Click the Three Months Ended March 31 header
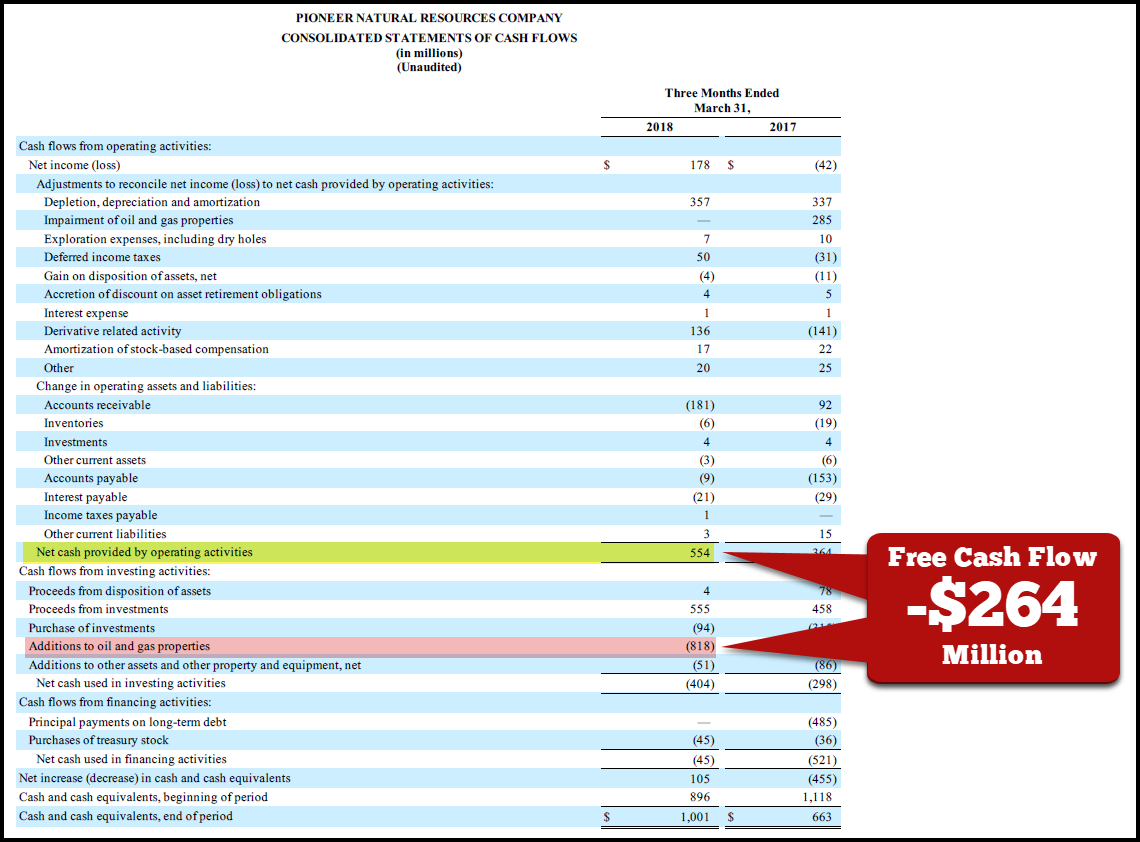1140x842 pixels. point(721,100)
